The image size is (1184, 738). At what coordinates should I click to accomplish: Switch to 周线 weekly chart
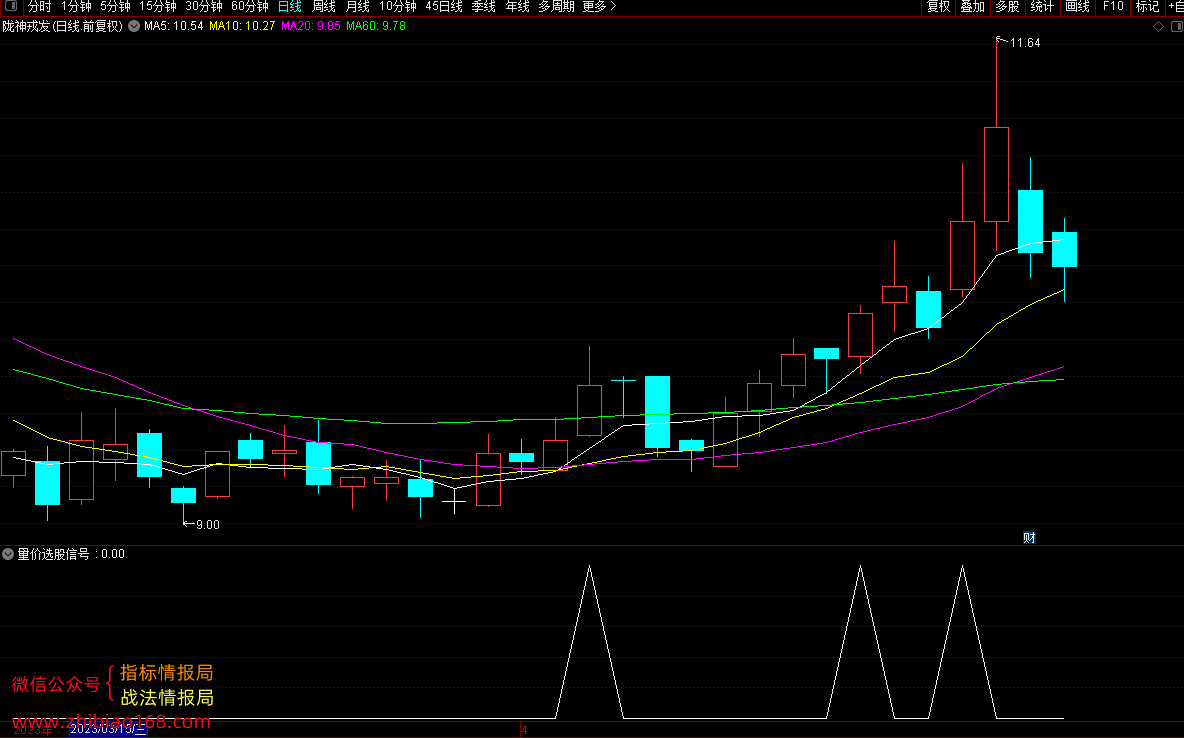coord(323,7)
